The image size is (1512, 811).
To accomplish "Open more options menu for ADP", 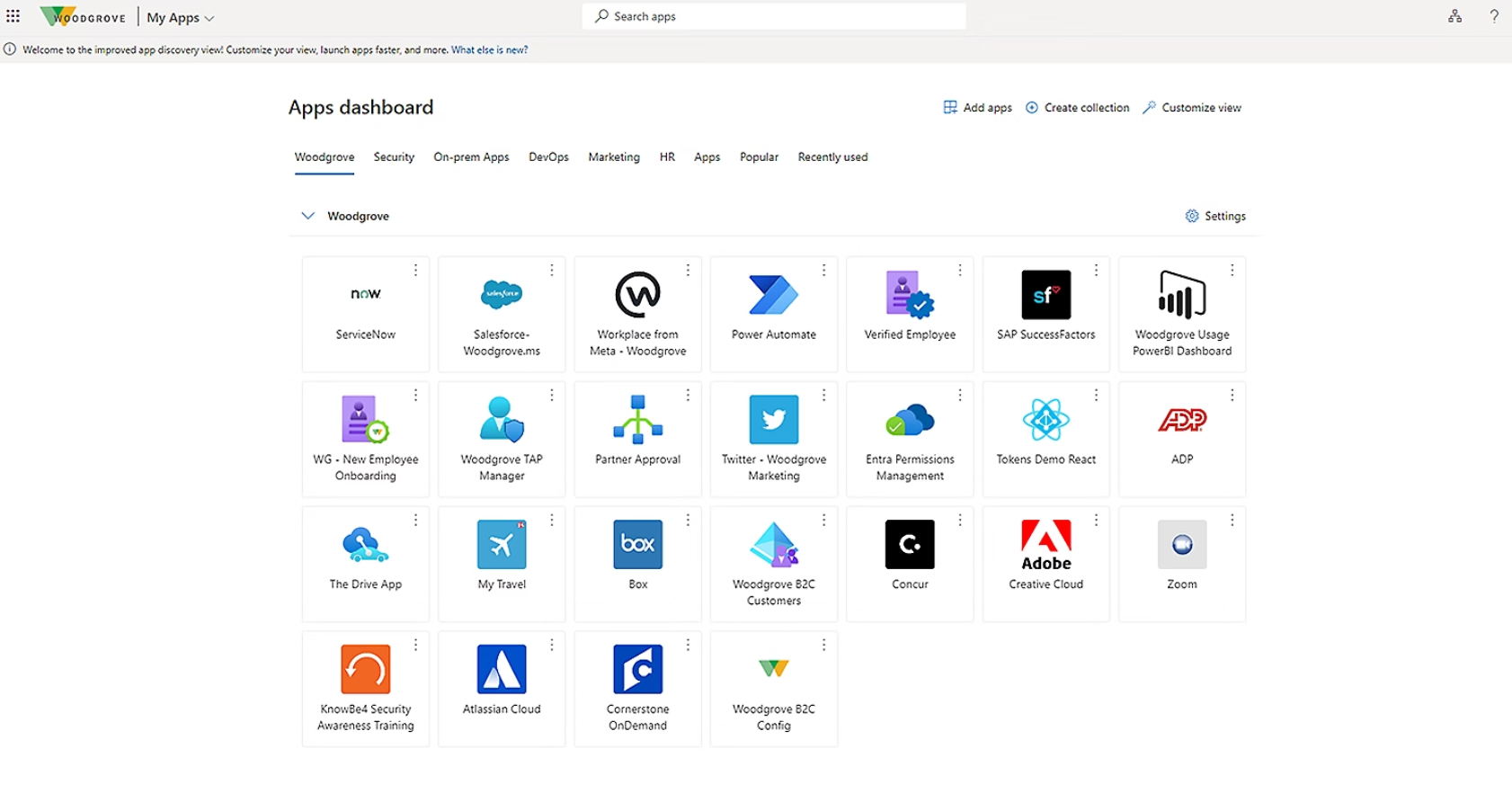I will (x=1232, y=395).
